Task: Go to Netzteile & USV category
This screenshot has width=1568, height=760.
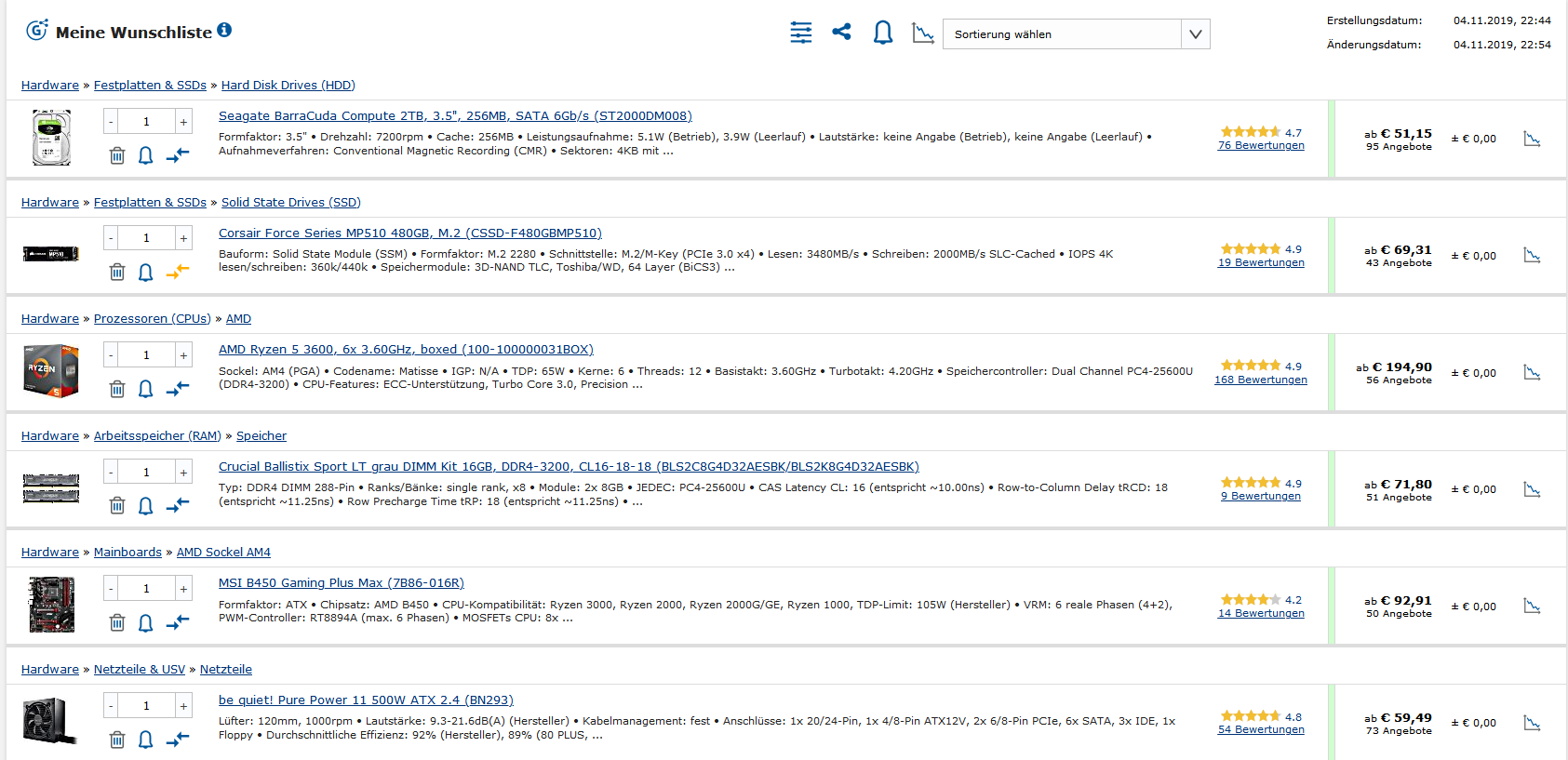Action: (140, 670)
